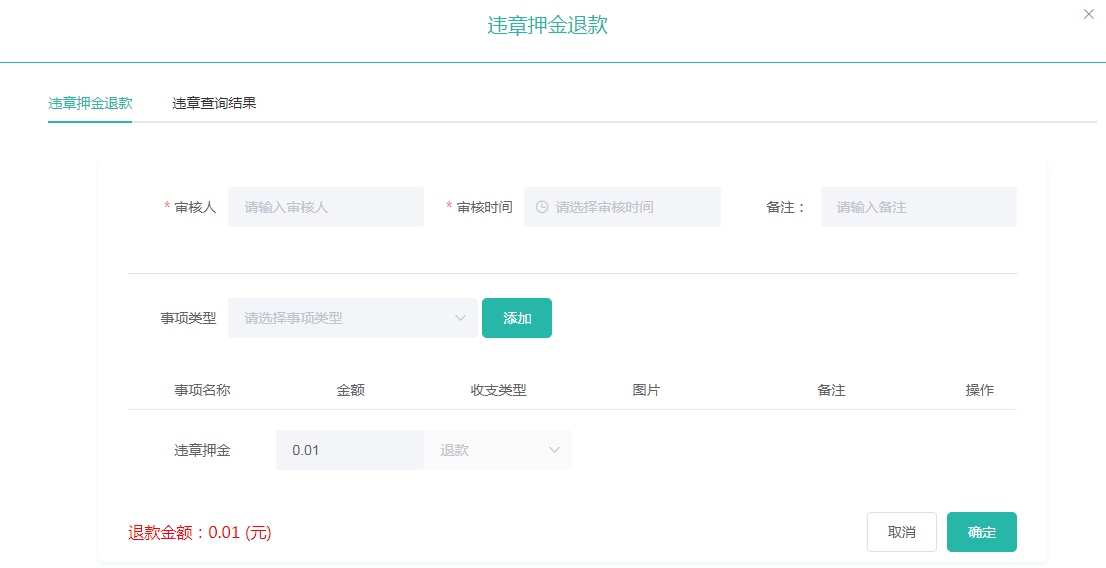Click the clock icon in the 审核时间 field
1106x568 pixels.
[542, 207]
